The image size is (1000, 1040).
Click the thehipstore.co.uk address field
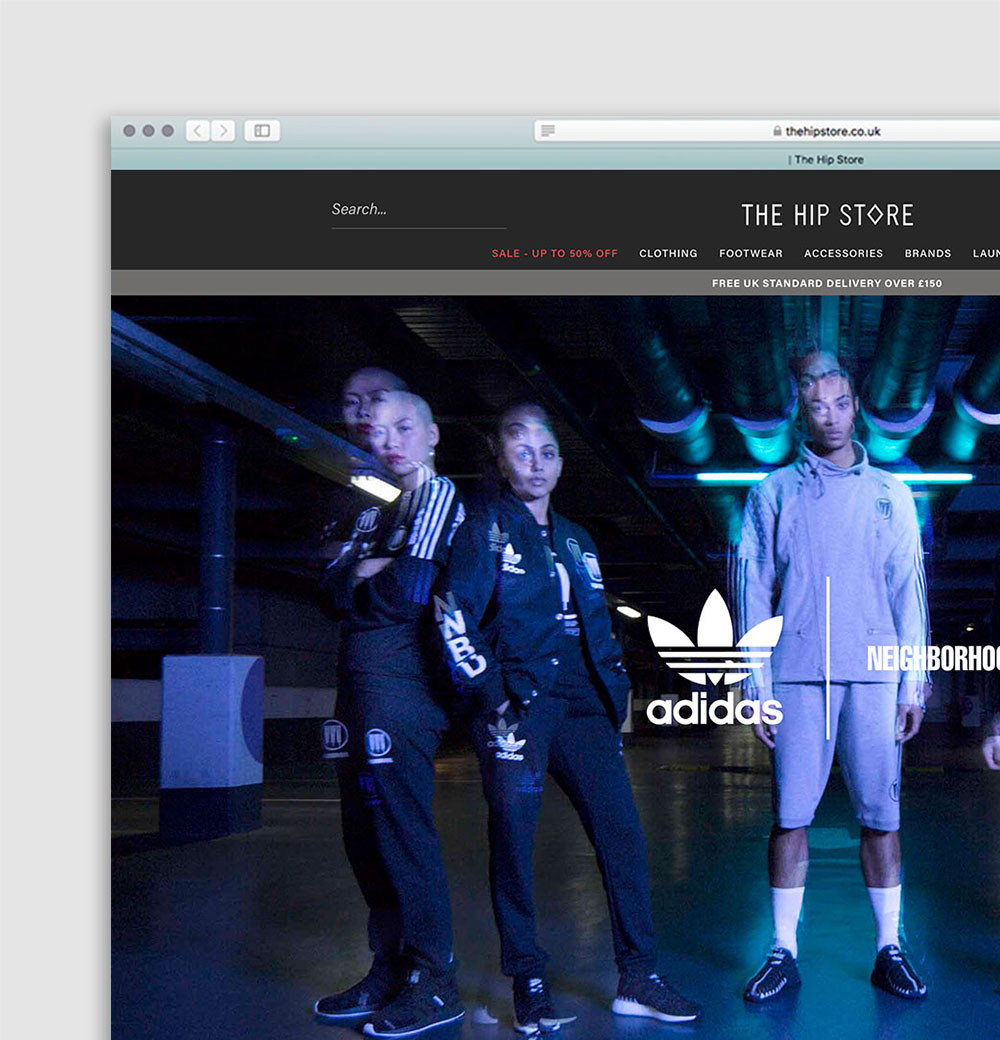(x=767, y=131)
